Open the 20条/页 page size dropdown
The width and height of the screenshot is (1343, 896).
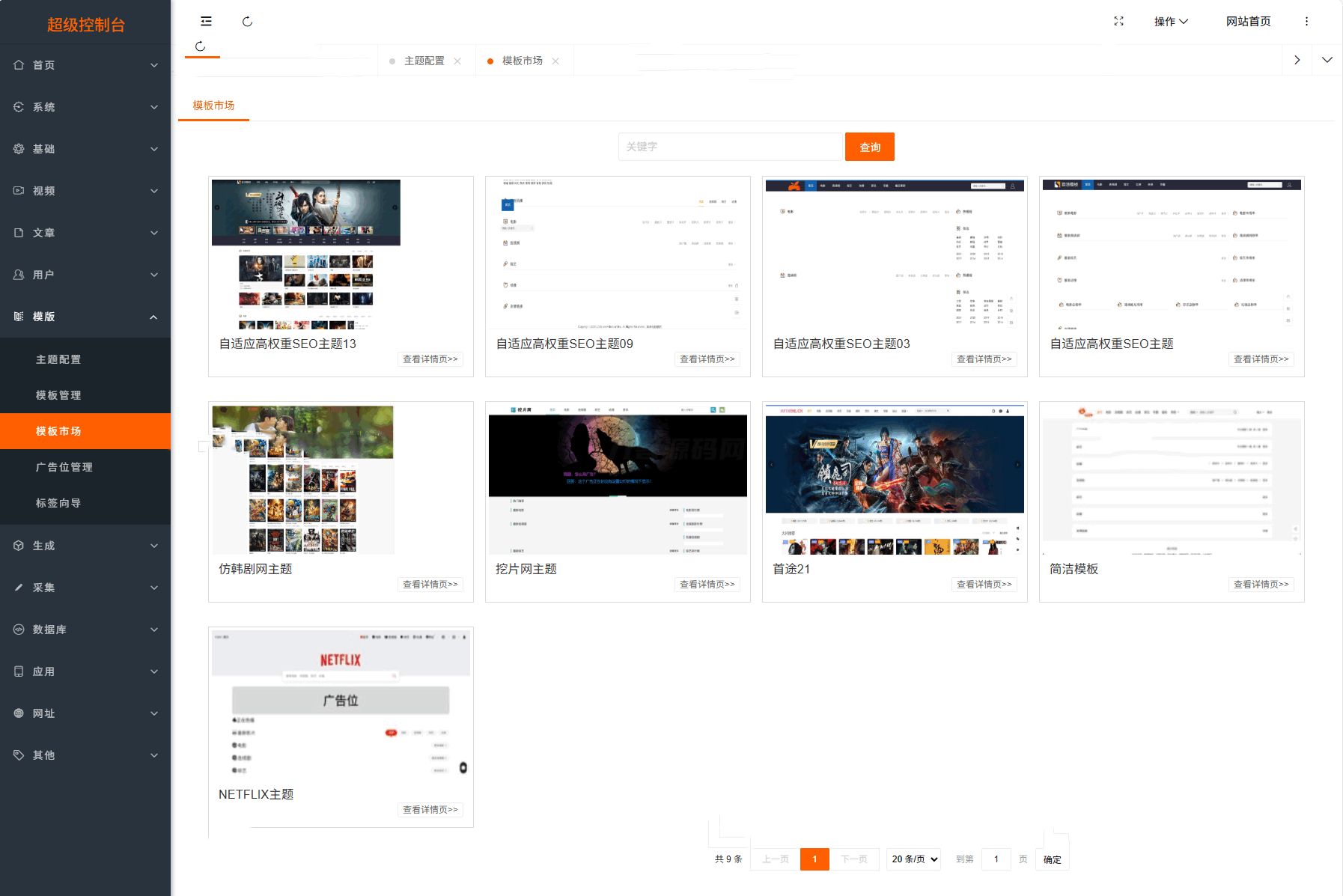pyautogui.click(x=913, y=859)
